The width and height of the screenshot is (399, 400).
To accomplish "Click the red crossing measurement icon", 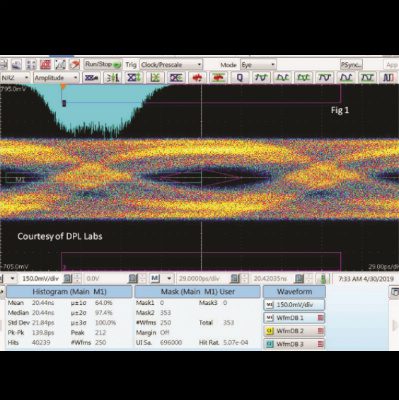I will [x=197, y=78].
